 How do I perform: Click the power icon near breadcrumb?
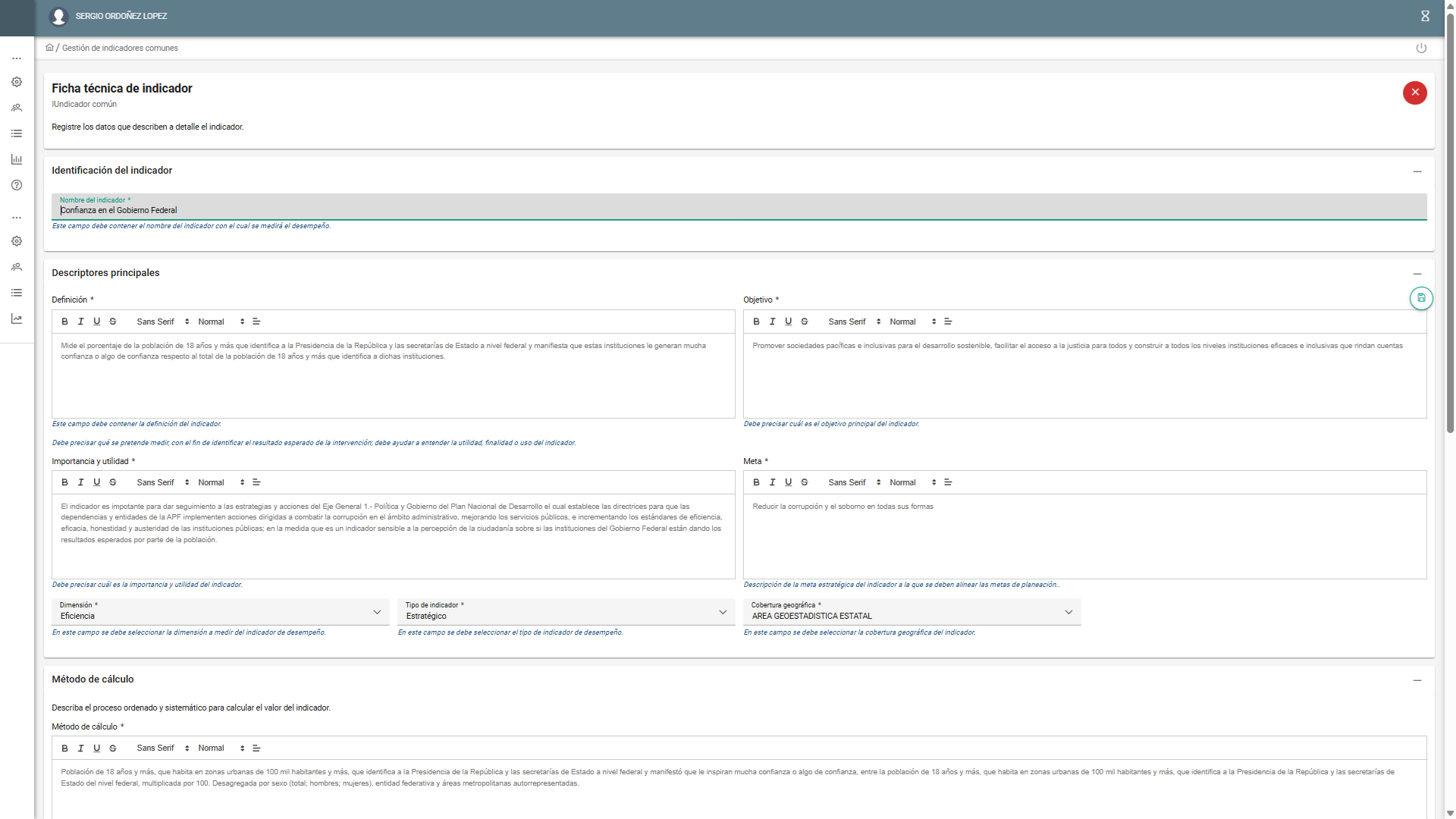(x=1421, y=48)
